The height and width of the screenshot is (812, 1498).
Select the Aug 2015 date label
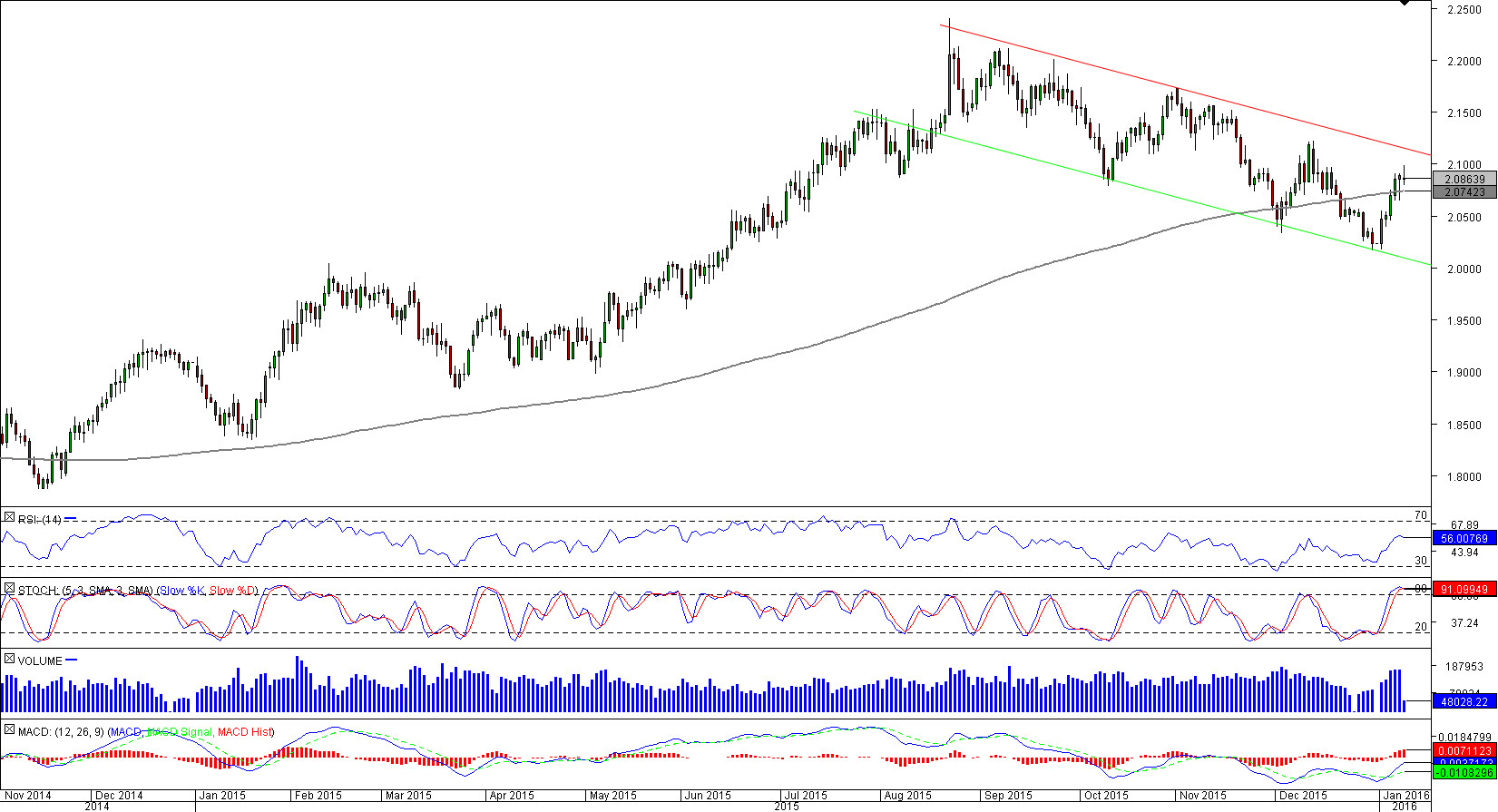point(908,796)
